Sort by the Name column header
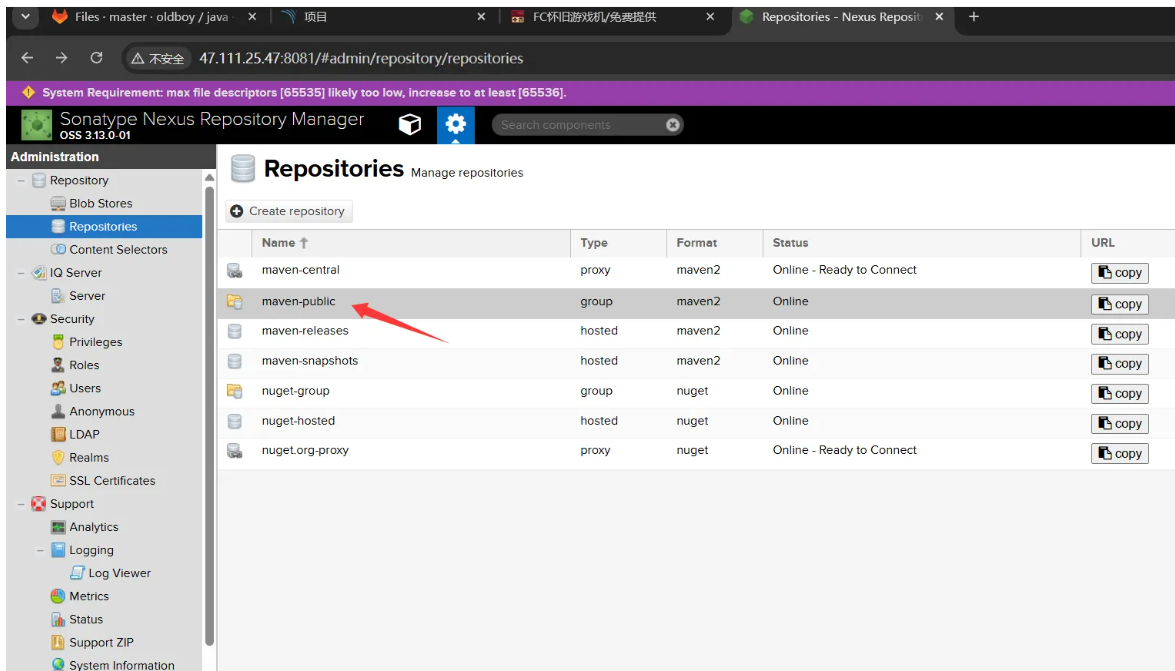The width and height of the screenshot is (1175, 671). pos(411,243)
